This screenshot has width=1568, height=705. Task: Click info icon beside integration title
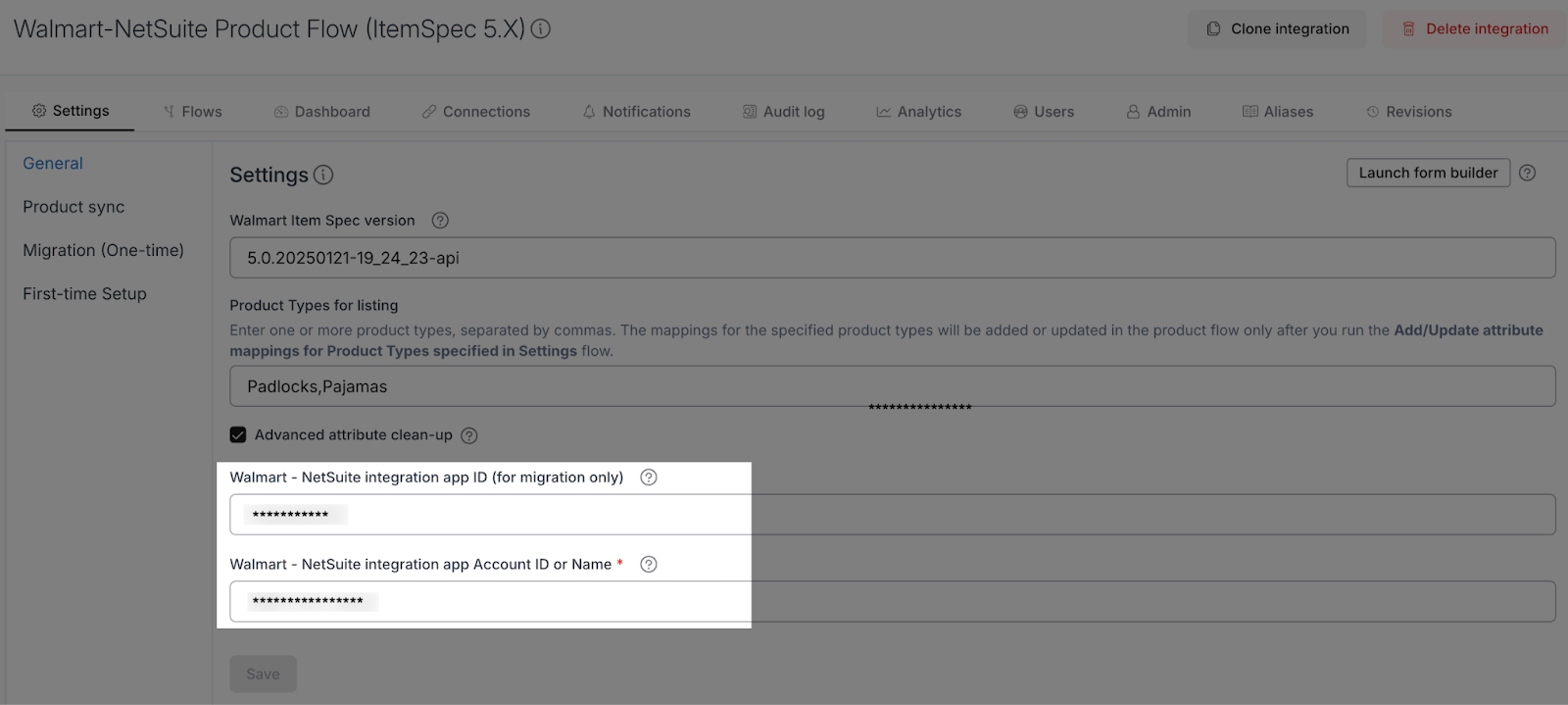coord(541,29)
